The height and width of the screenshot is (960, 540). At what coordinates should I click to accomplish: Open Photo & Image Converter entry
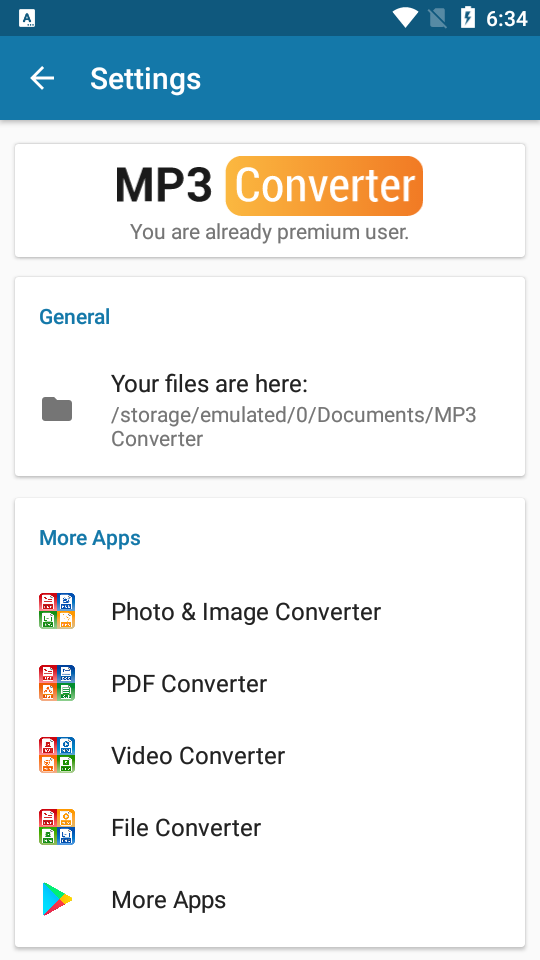270,612
